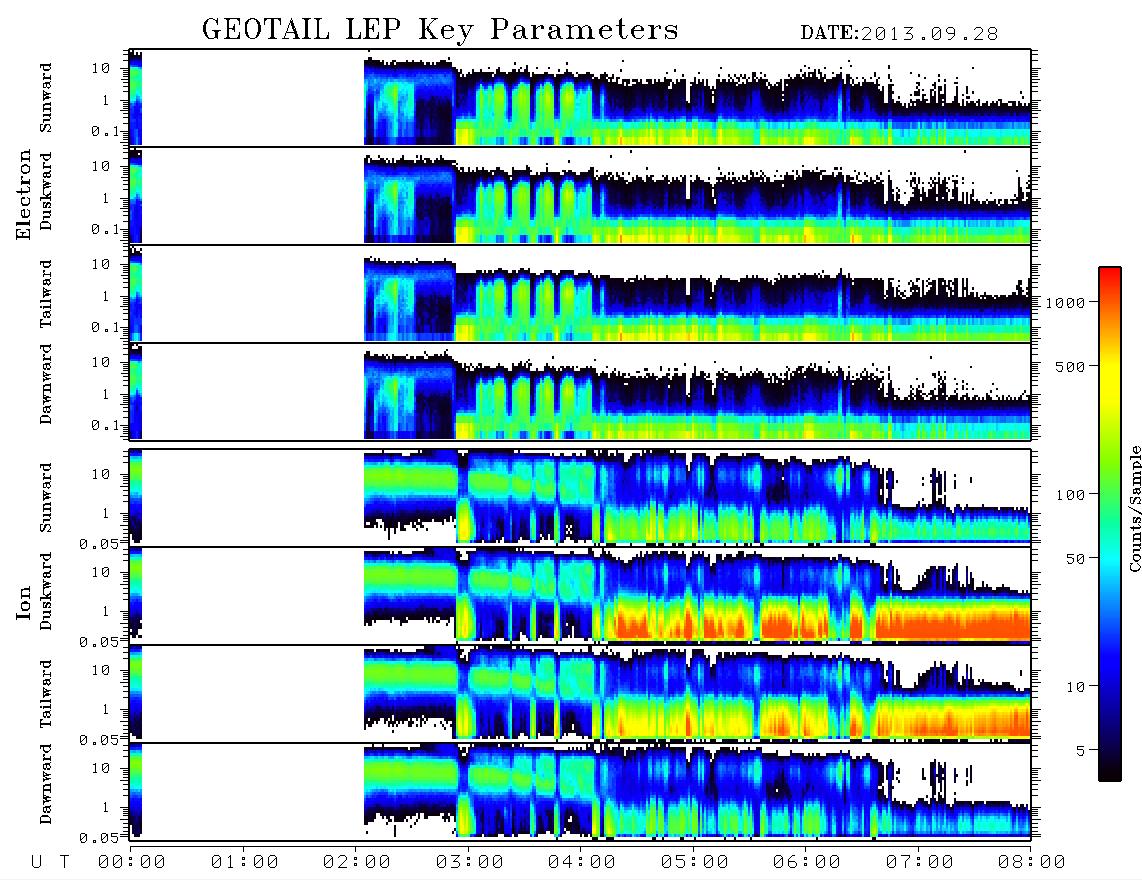Click the "Counts/Sample" color bar label
Image resolution: width=1142 pixels, height=880 pixels.
pos(1134,508)
